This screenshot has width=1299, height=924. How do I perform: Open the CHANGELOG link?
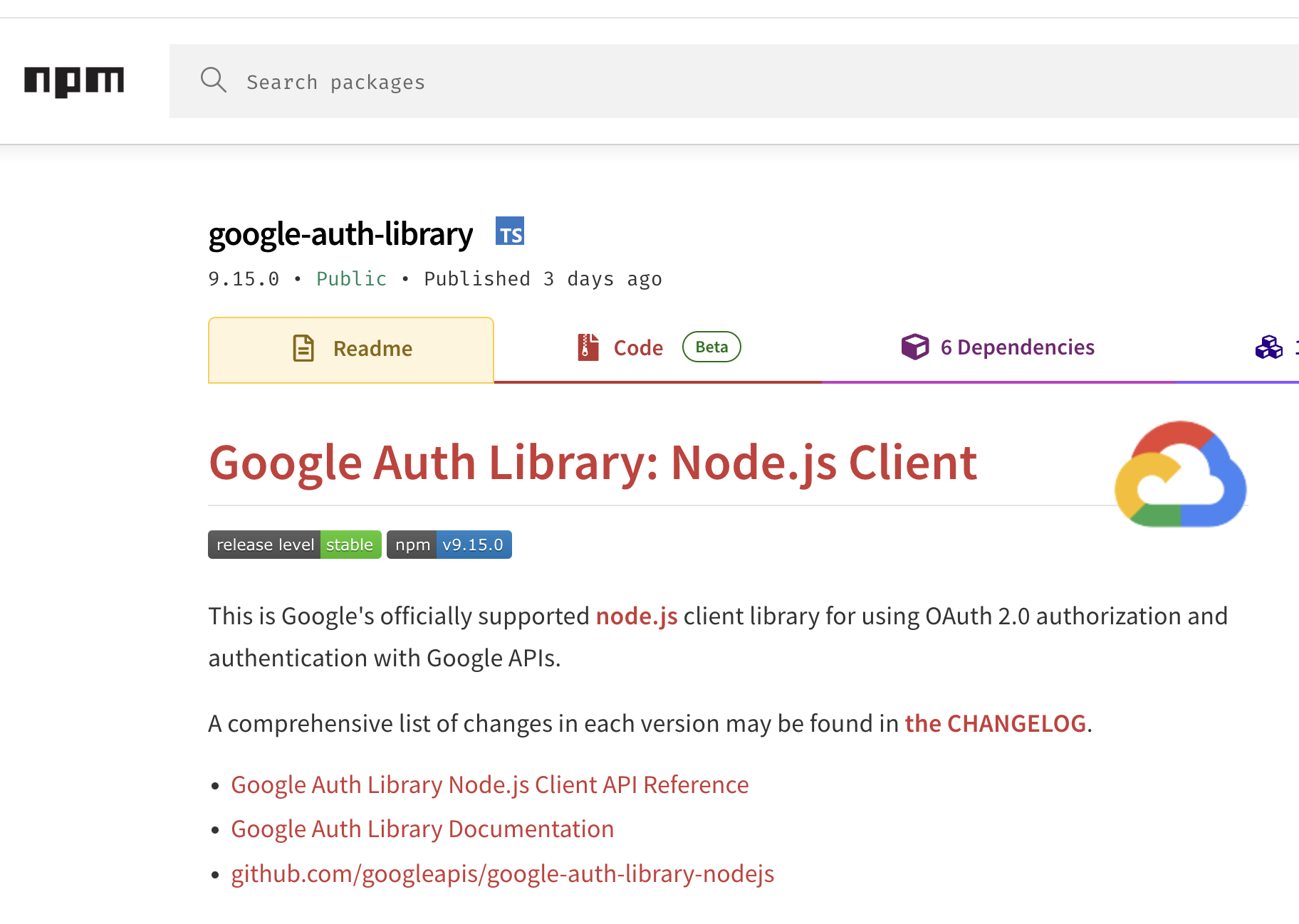[995, 723]
